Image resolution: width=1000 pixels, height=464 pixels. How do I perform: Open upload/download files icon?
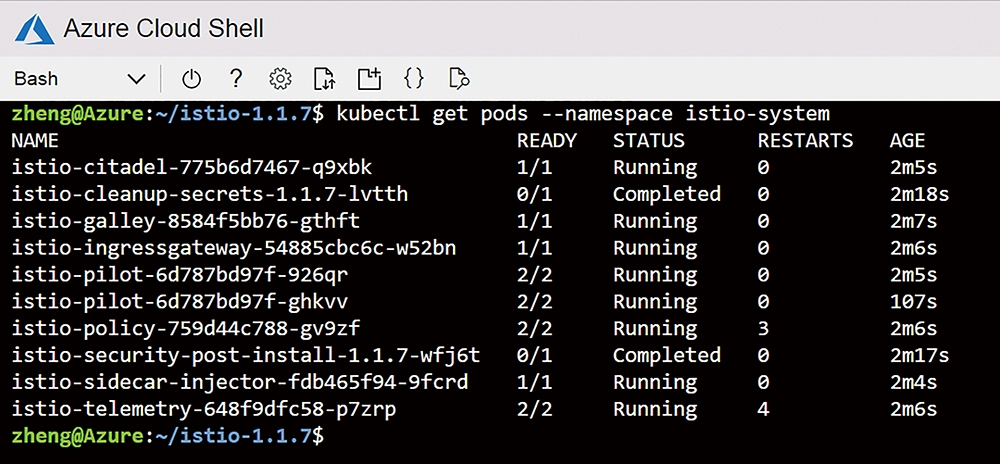click(325, 79)
